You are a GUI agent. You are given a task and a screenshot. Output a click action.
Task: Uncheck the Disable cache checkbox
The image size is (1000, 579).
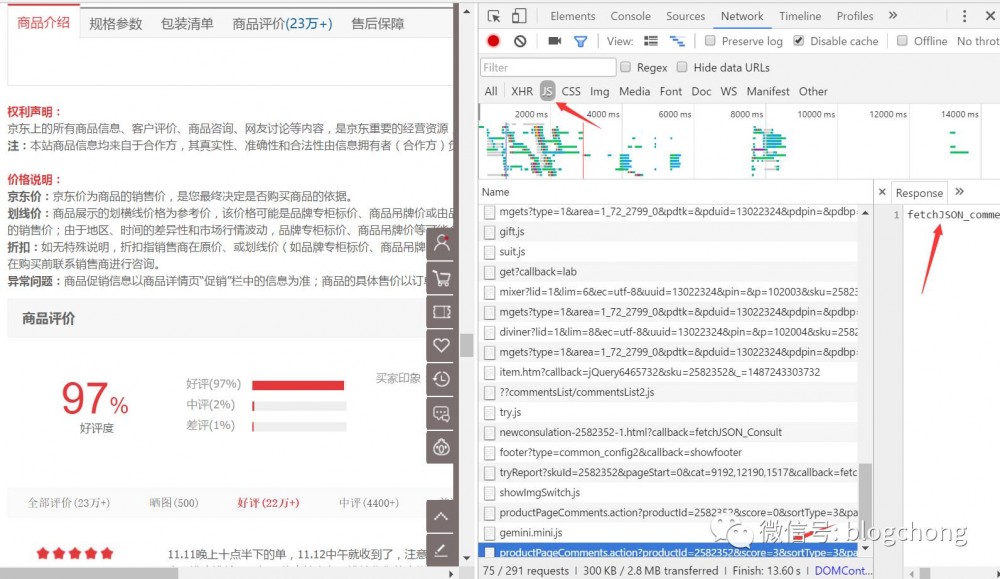tap(797, 41)
